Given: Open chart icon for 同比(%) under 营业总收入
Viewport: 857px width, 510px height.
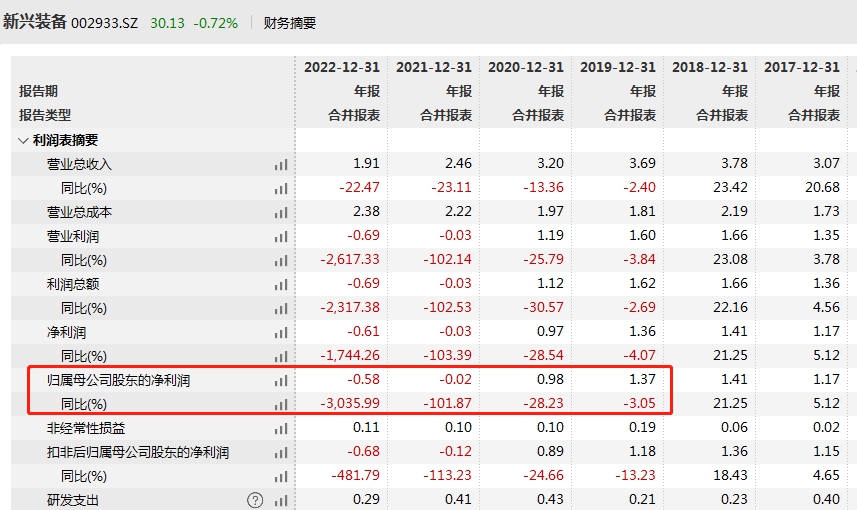Looking at the screenshot, I should (281, 189).
